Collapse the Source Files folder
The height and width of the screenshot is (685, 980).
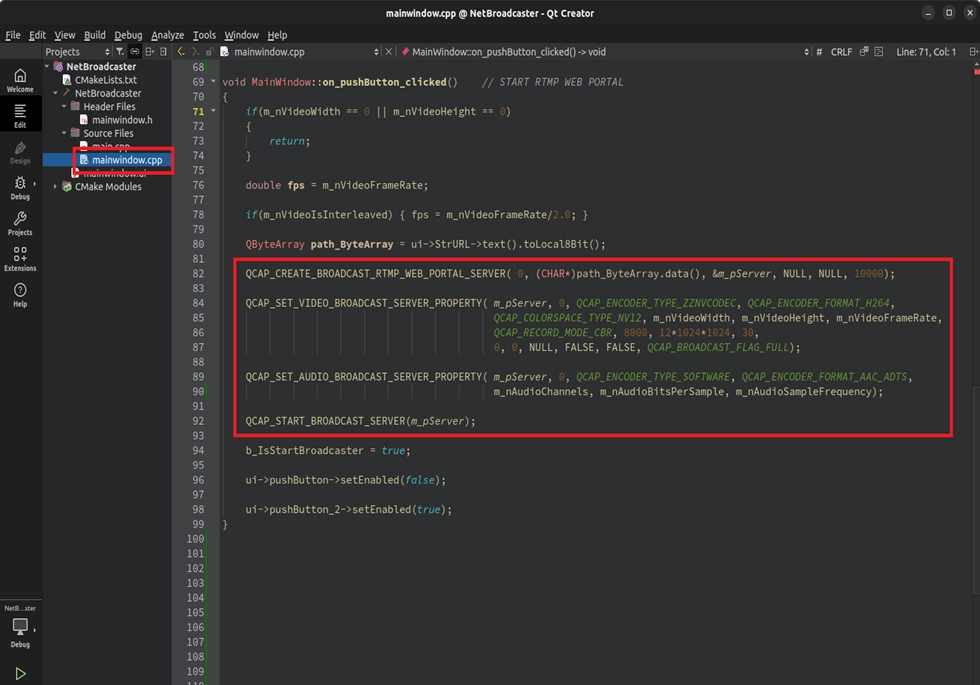coord(64,133)
